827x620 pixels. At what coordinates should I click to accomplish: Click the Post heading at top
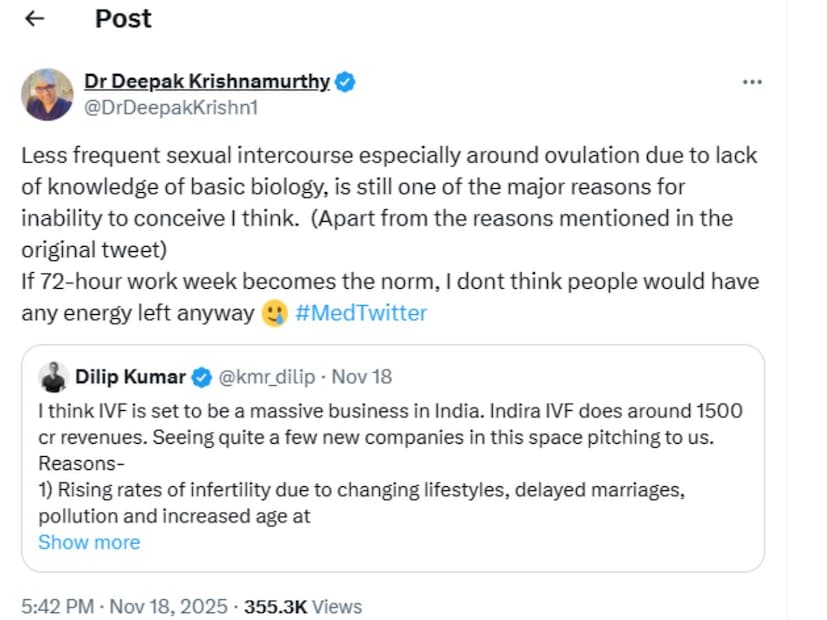(123, 20)
